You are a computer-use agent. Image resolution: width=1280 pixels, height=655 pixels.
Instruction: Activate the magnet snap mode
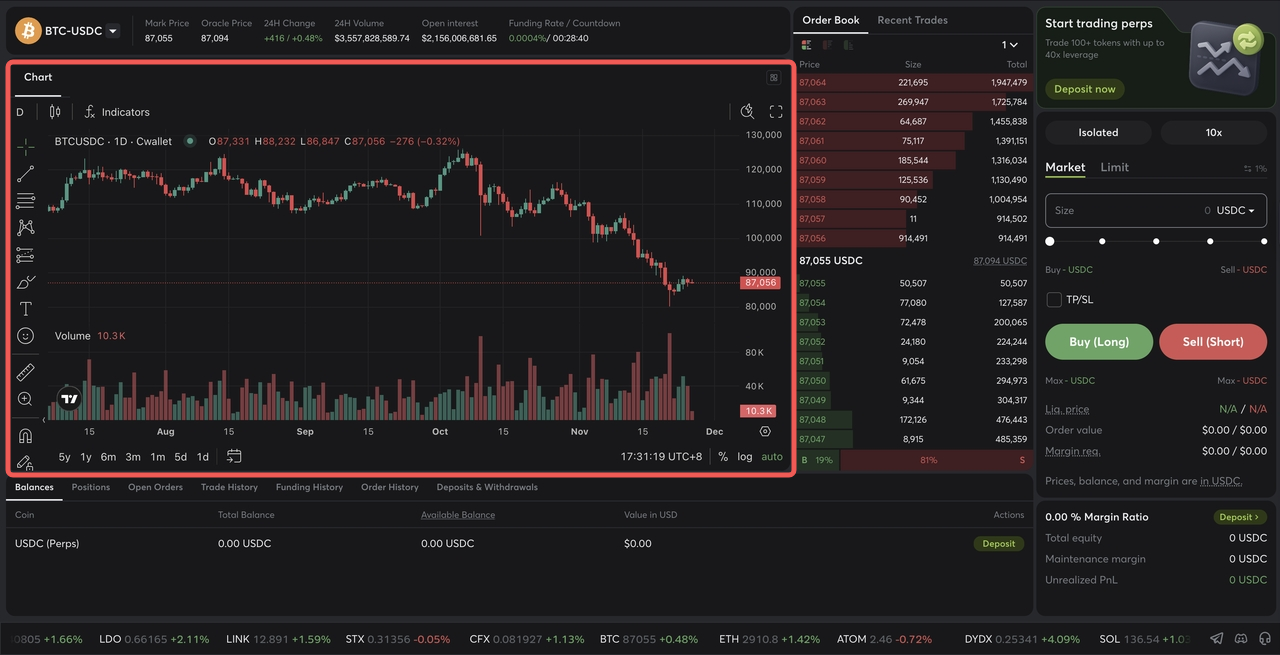[x=26, y=435]
